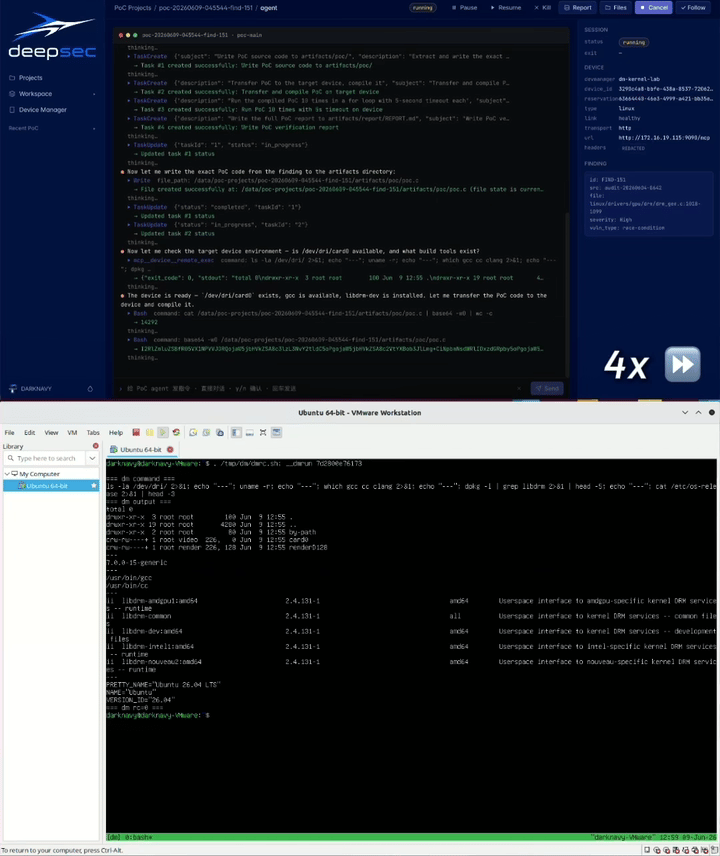Image resolution: width=720 pixels, height=856 pixels.
Task: Click the device URL http://172.16.19.115 value
Action: 664,138
